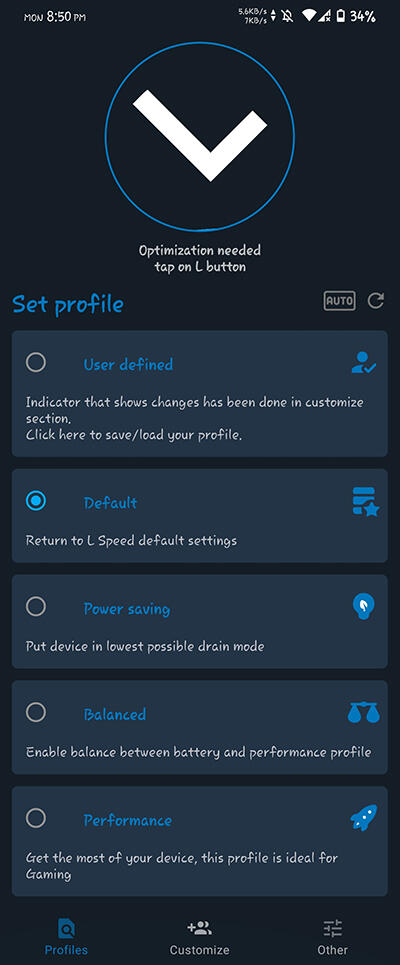Viewport: 400px width, 965px height.
Task: Tap the Performance rocket icon
Action: click(364, 818)
